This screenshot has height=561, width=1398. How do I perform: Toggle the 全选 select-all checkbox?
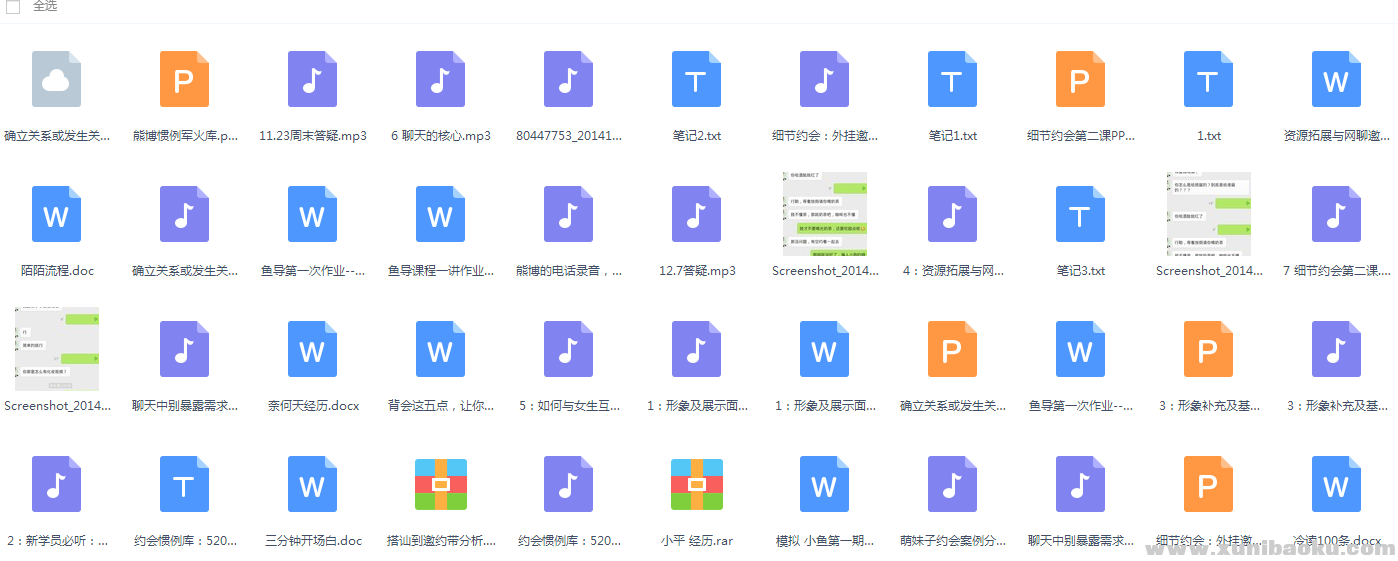tap(13, 7)
